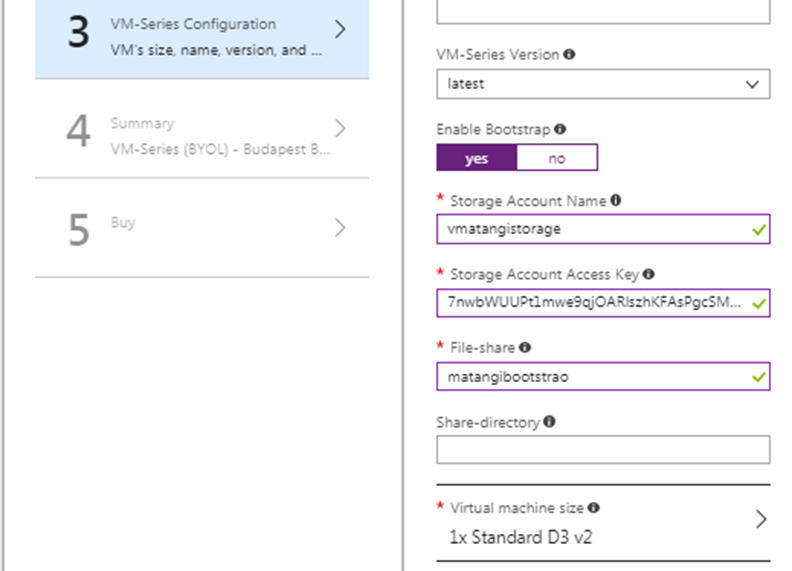Set Enable Bootstrap to yes

(x=476, y=158)
